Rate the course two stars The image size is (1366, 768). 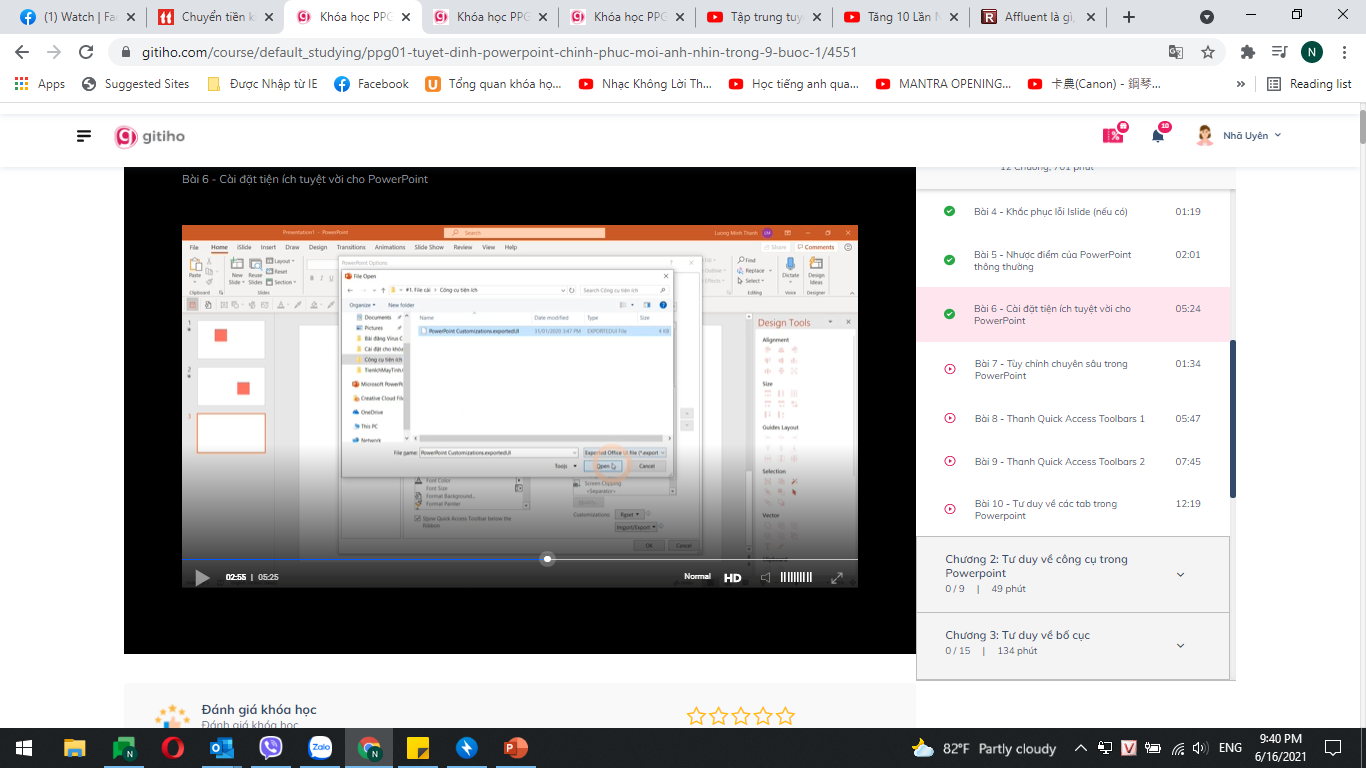point(719,716)
